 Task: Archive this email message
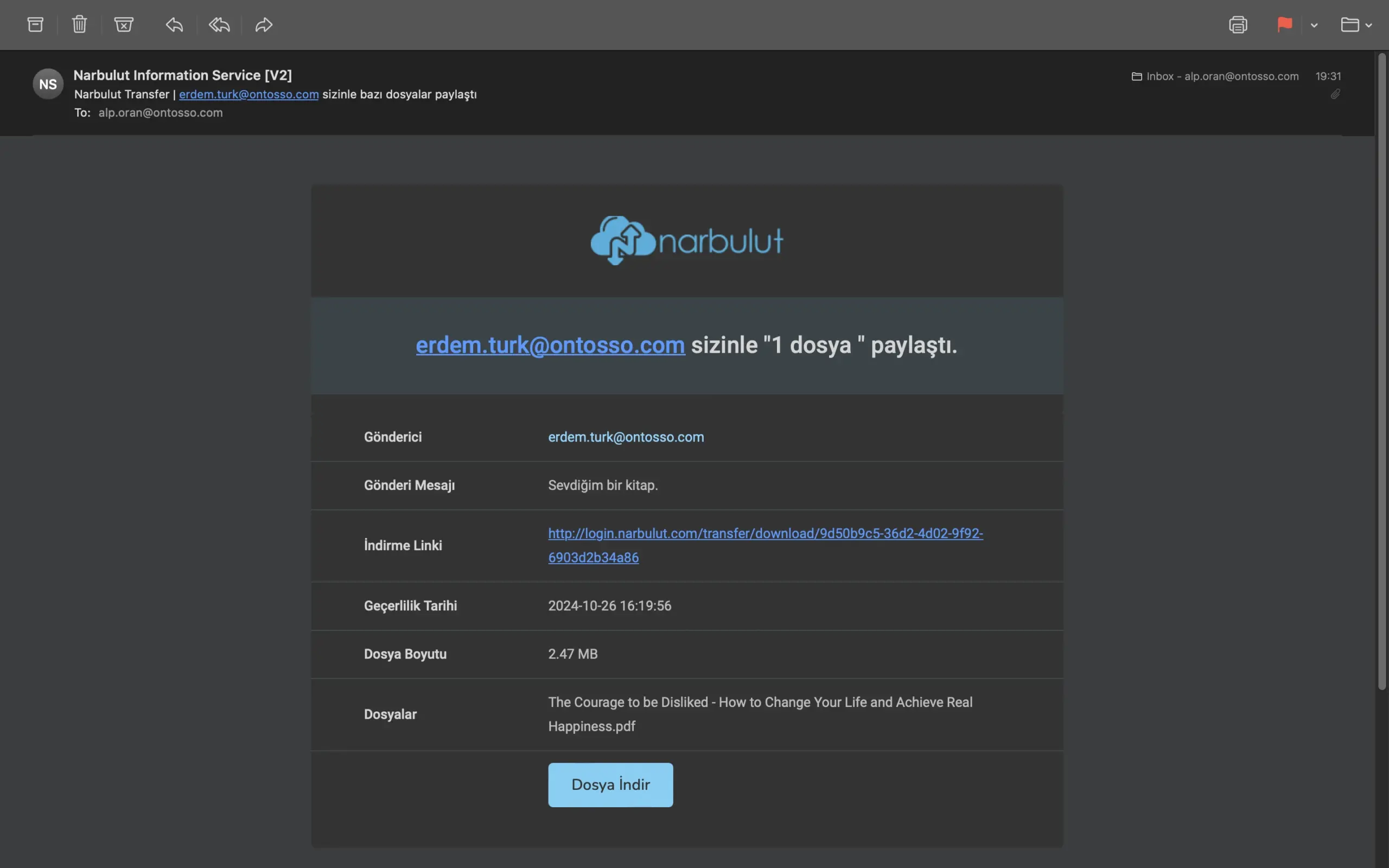tap(36, 25)
